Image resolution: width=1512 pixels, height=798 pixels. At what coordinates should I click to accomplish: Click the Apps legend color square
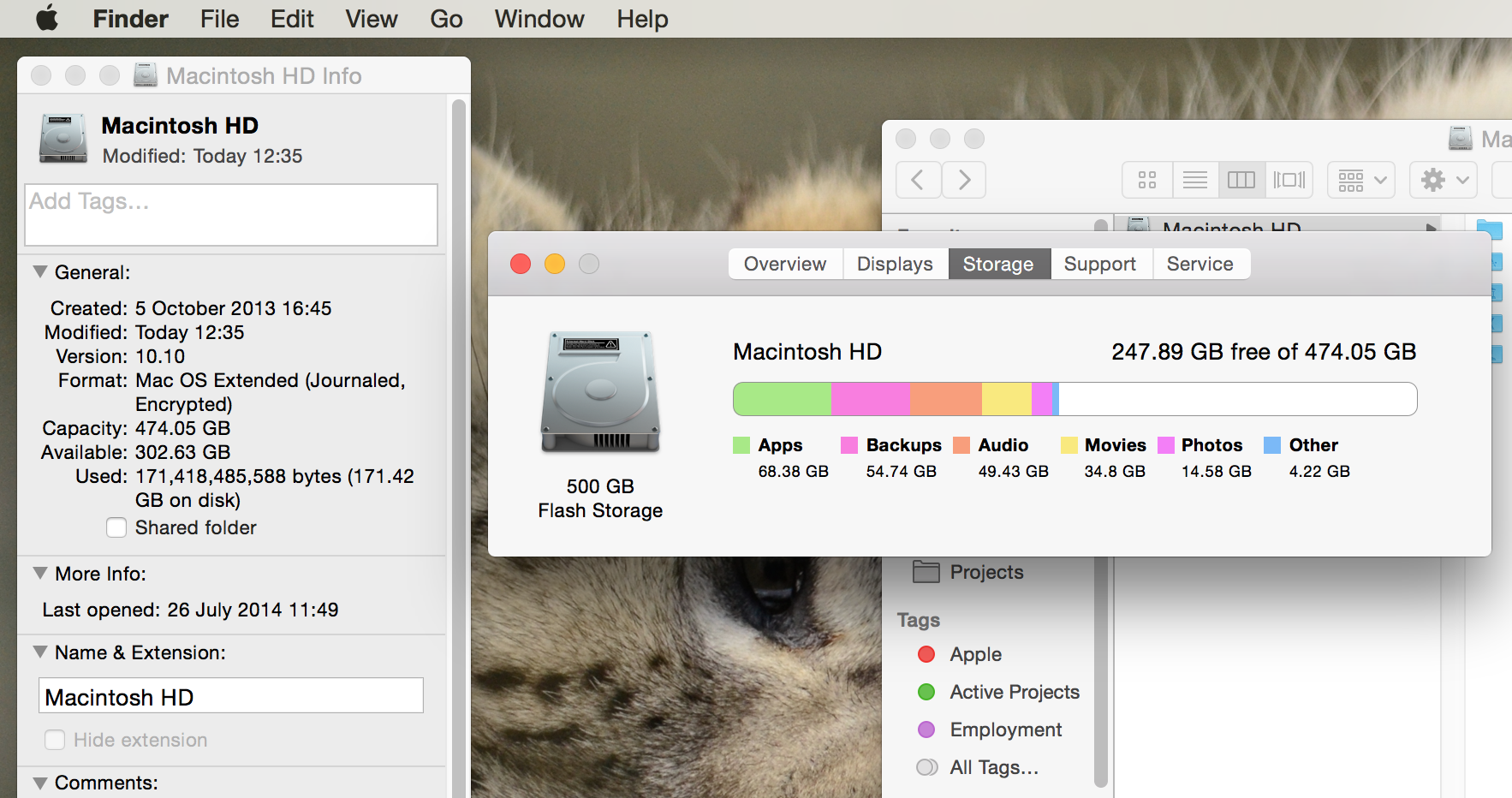(x=741, y=445)
